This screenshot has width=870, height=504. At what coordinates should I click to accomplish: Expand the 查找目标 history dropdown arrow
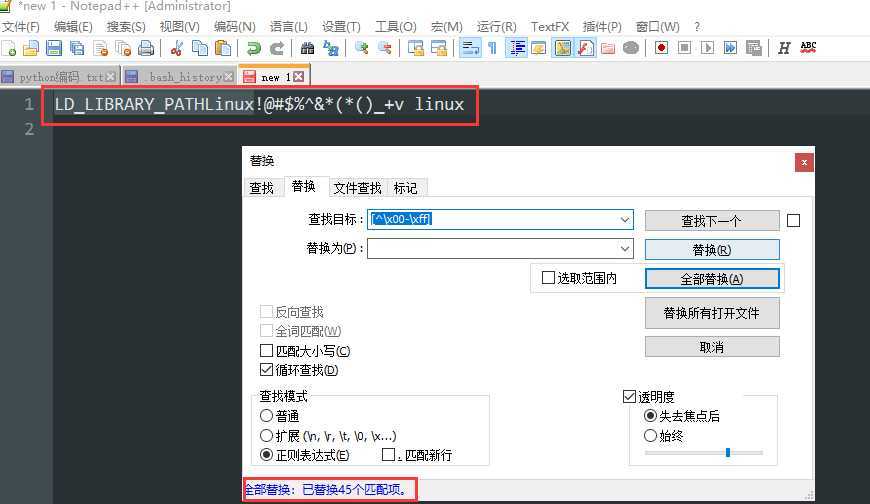tap(625, 219)
